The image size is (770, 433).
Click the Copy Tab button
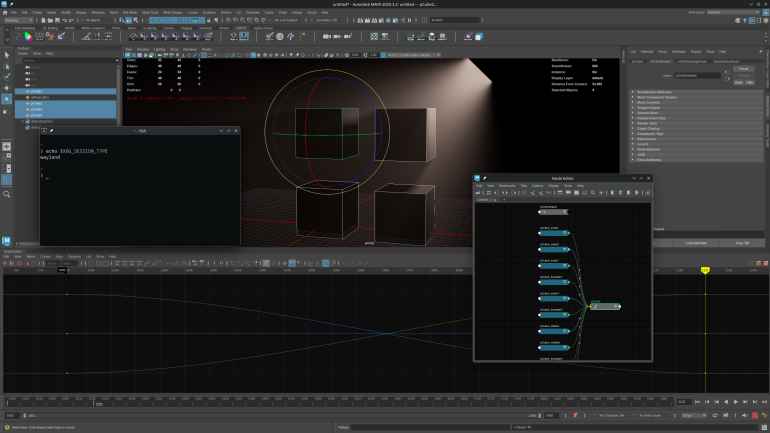[x=741, y=242]
